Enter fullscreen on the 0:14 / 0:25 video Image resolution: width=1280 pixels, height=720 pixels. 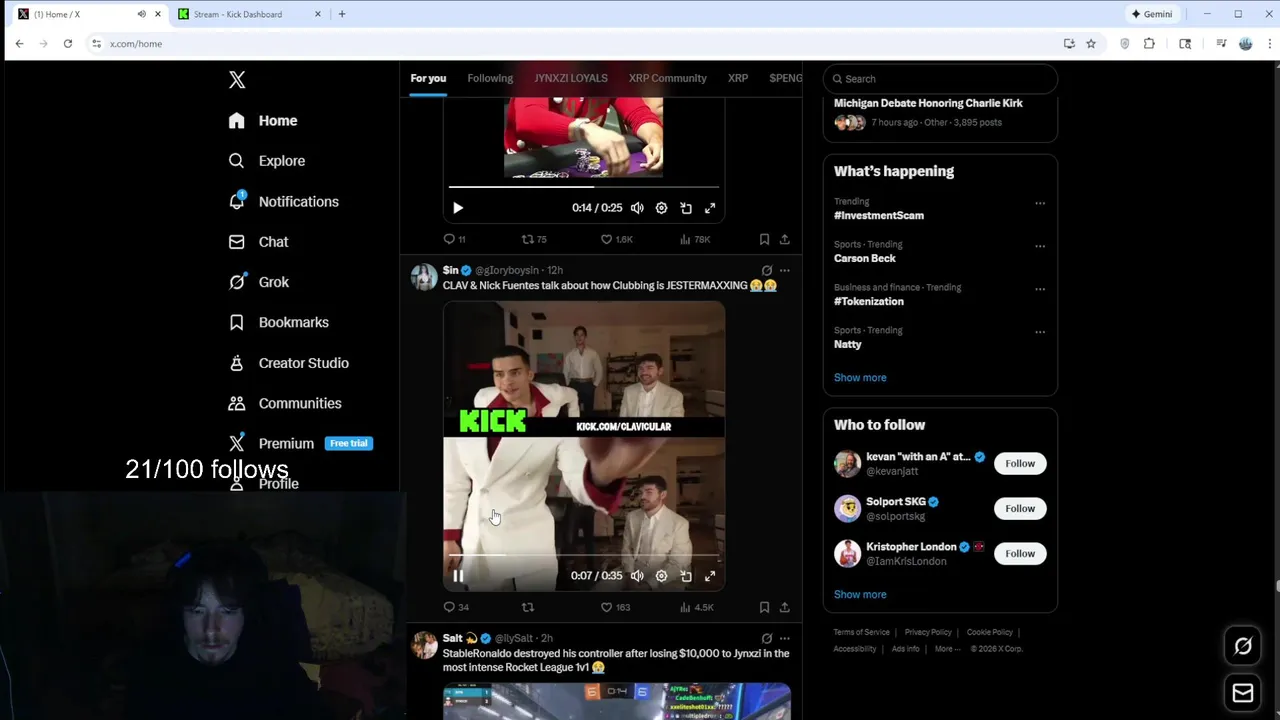(710, 208)
